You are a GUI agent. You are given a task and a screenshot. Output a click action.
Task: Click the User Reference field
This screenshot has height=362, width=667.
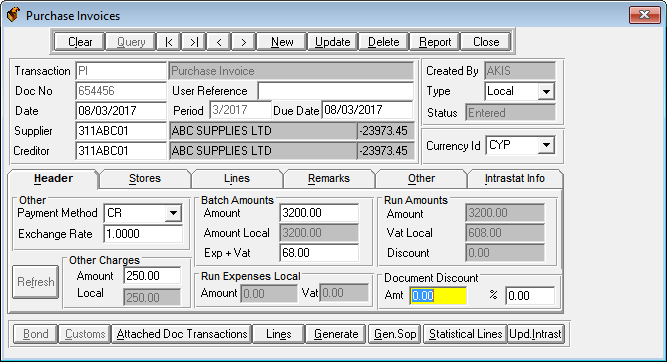[x=335, y=91]
